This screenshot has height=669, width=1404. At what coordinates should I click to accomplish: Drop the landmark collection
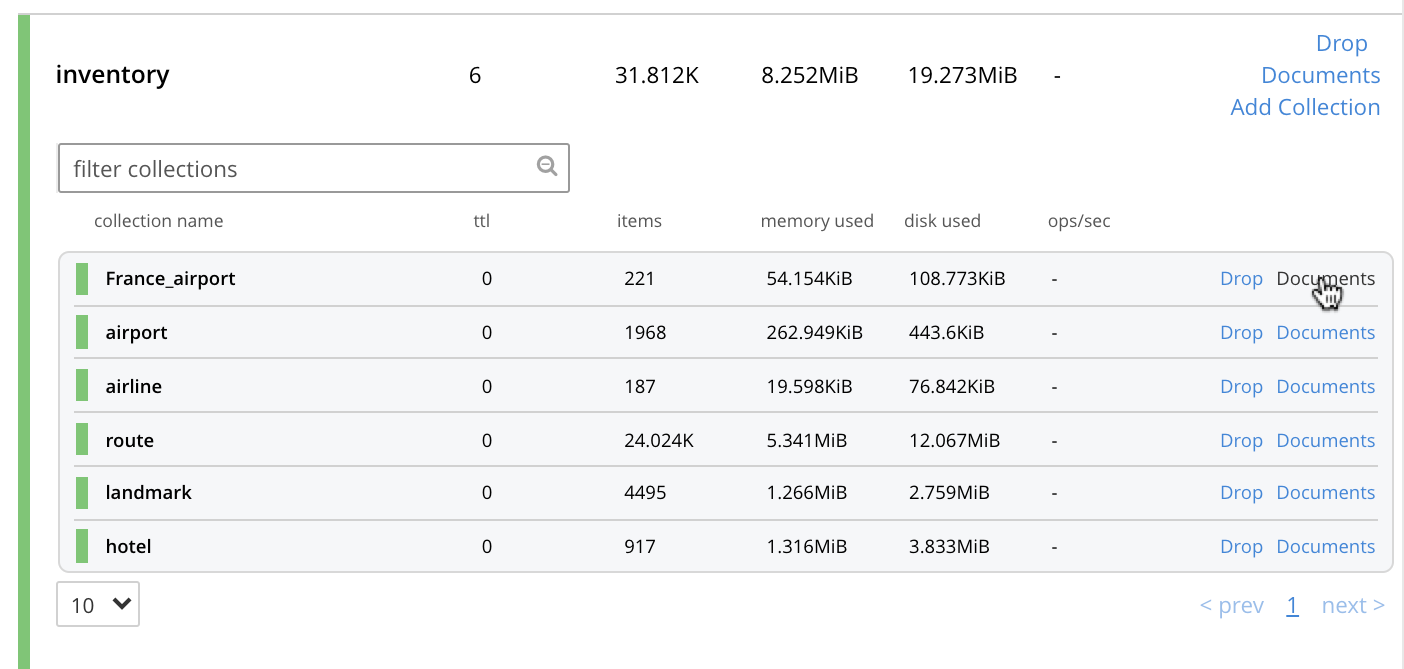[x=1241, y=493]
